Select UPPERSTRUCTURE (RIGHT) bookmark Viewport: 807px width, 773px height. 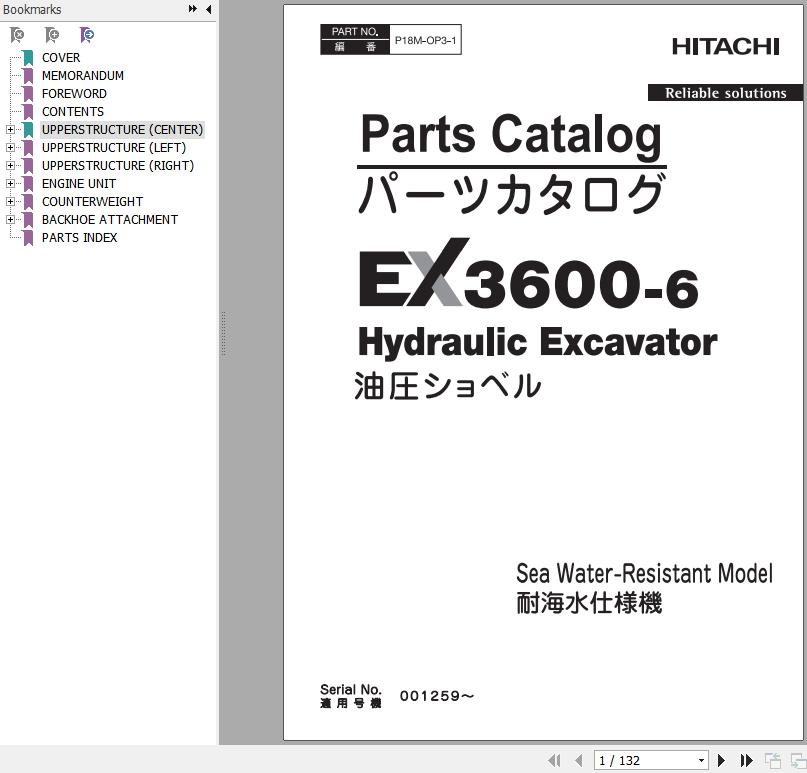[118, 166]
